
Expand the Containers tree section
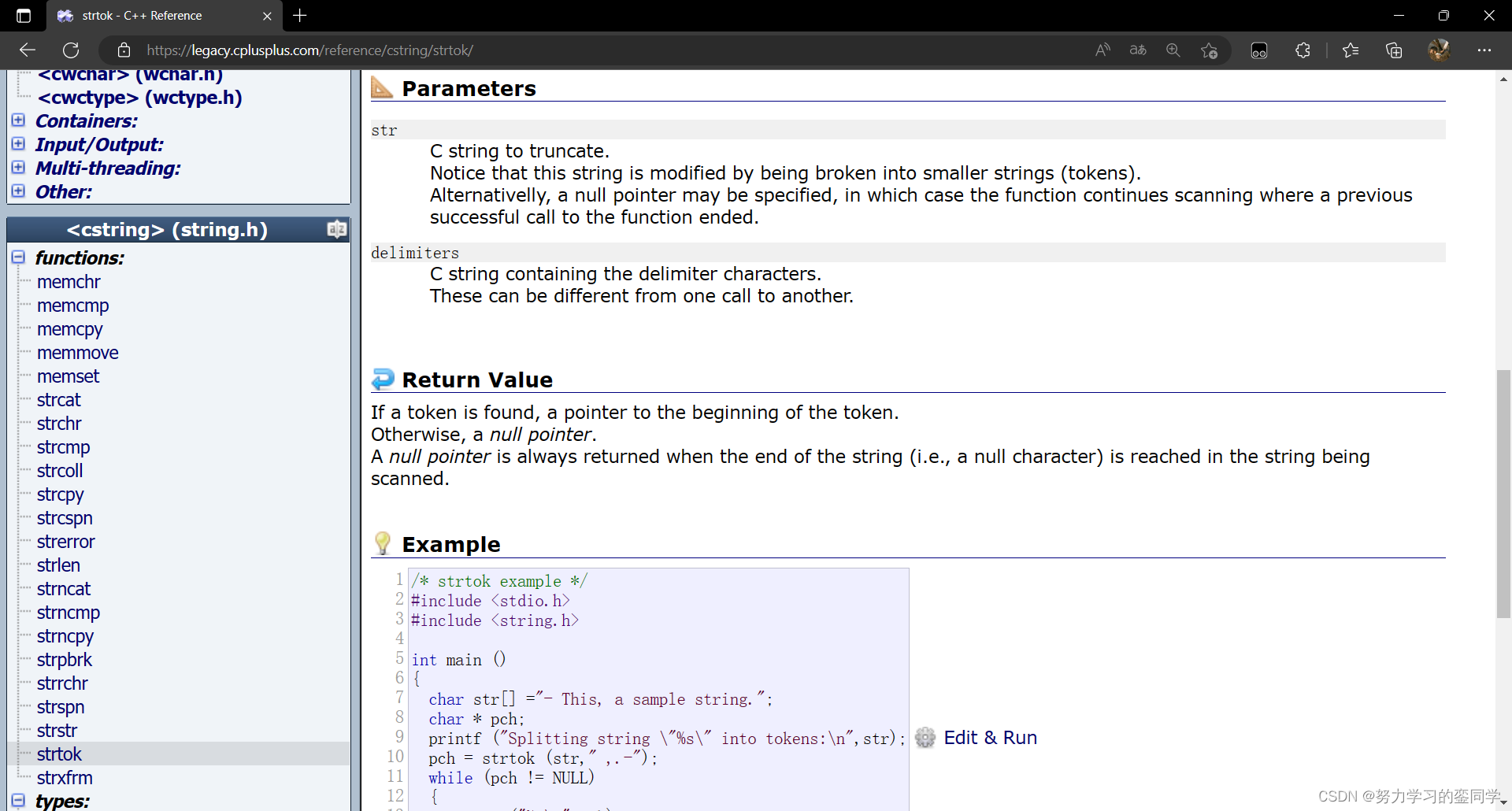(18, 120)
